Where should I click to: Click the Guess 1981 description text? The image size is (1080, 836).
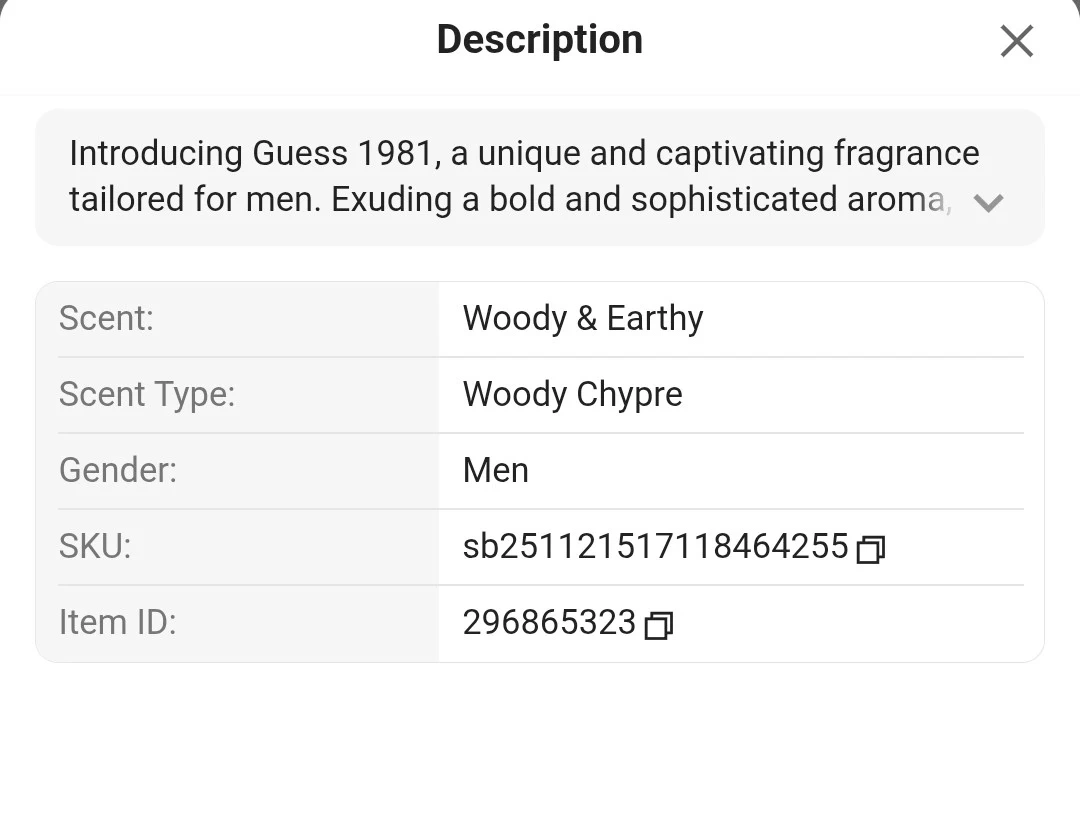(524, 176)
